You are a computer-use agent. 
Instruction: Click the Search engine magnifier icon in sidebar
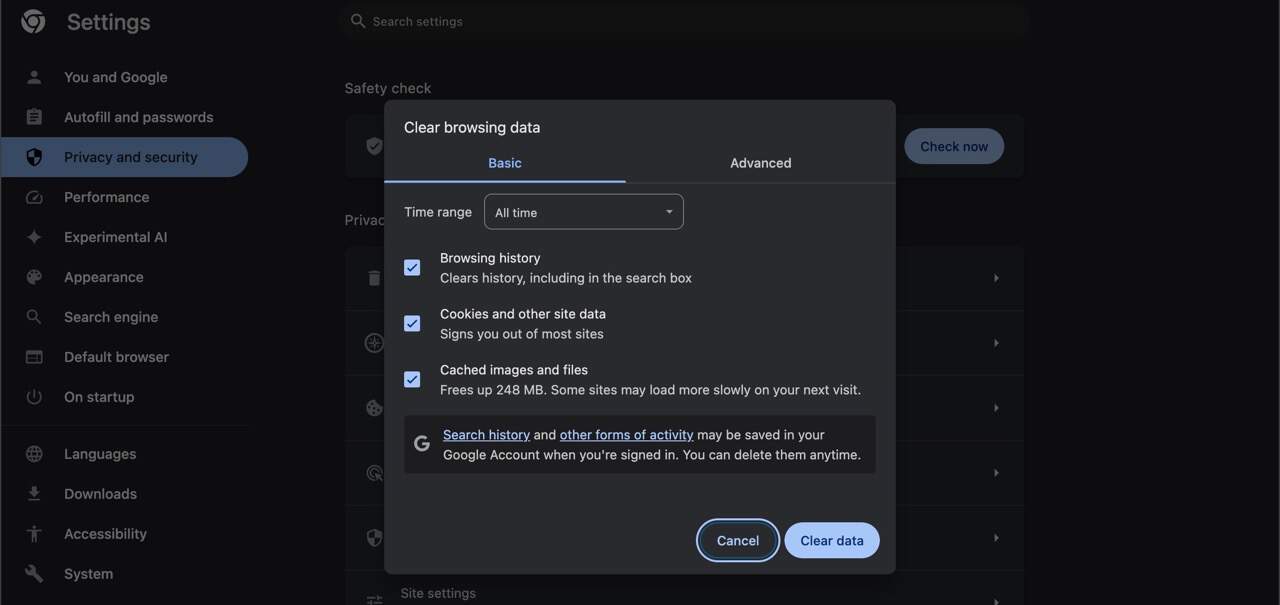point(34,317)
